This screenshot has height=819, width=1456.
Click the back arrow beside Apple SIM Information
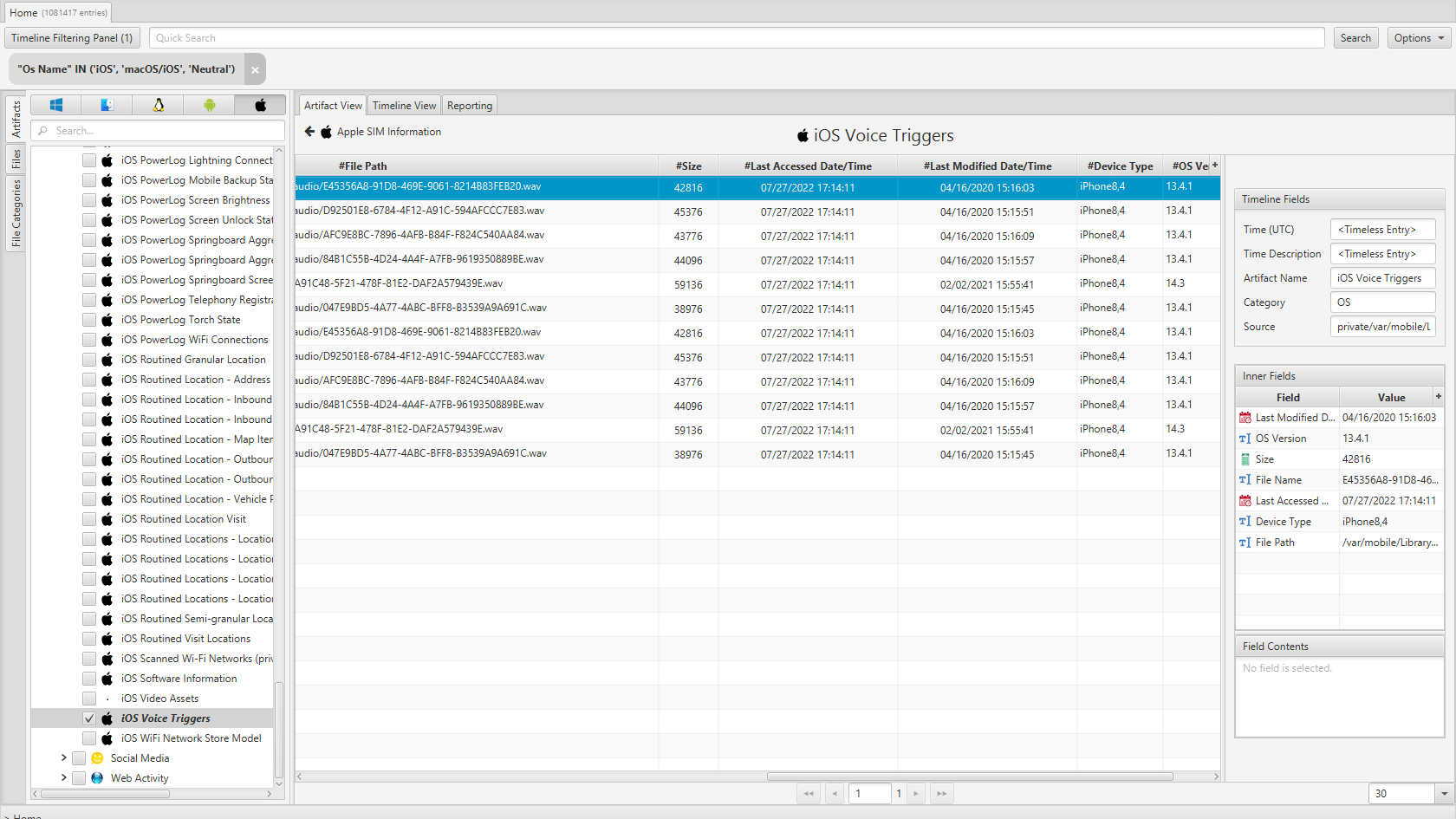click(x=309, y=132)
